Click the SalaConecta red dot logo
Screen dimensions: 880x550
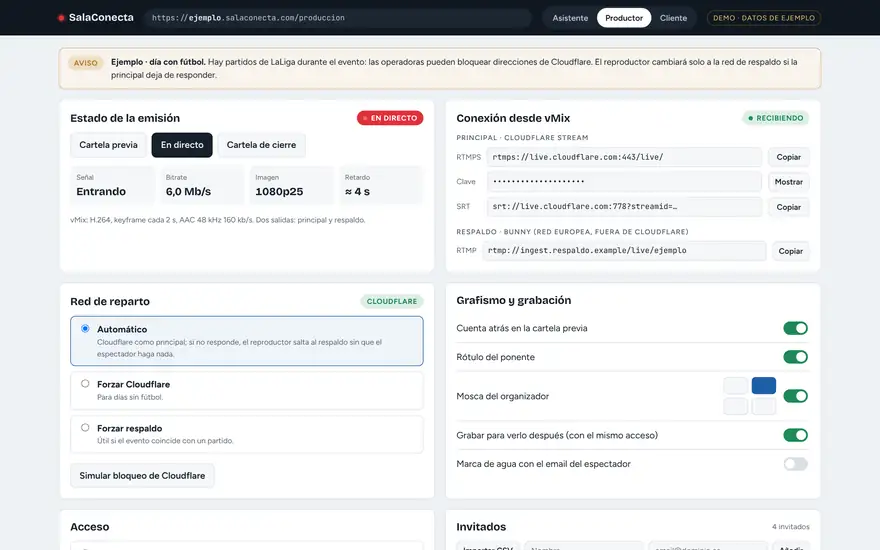(61, 18)
